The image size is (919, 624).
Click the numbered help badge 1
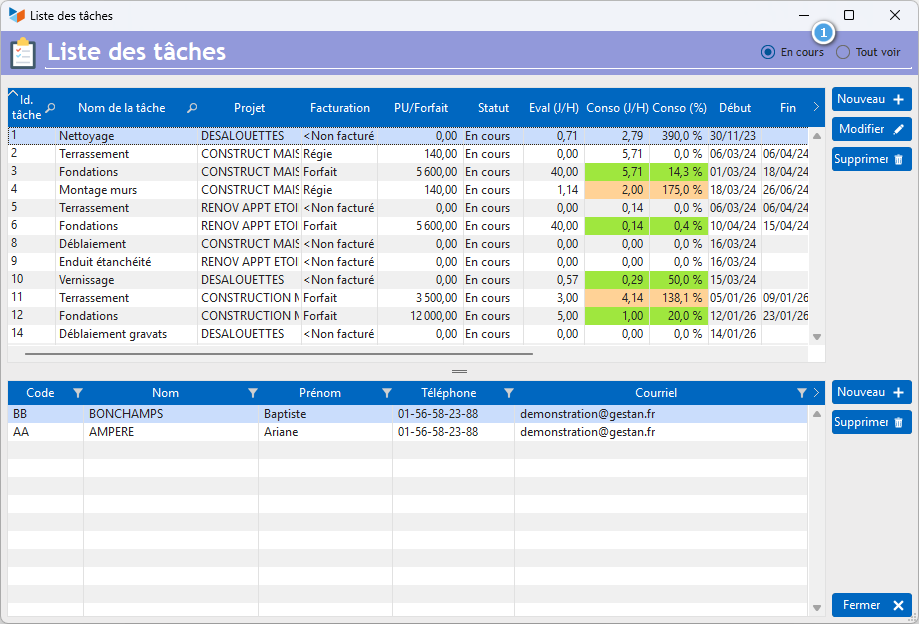coord(822,32)
